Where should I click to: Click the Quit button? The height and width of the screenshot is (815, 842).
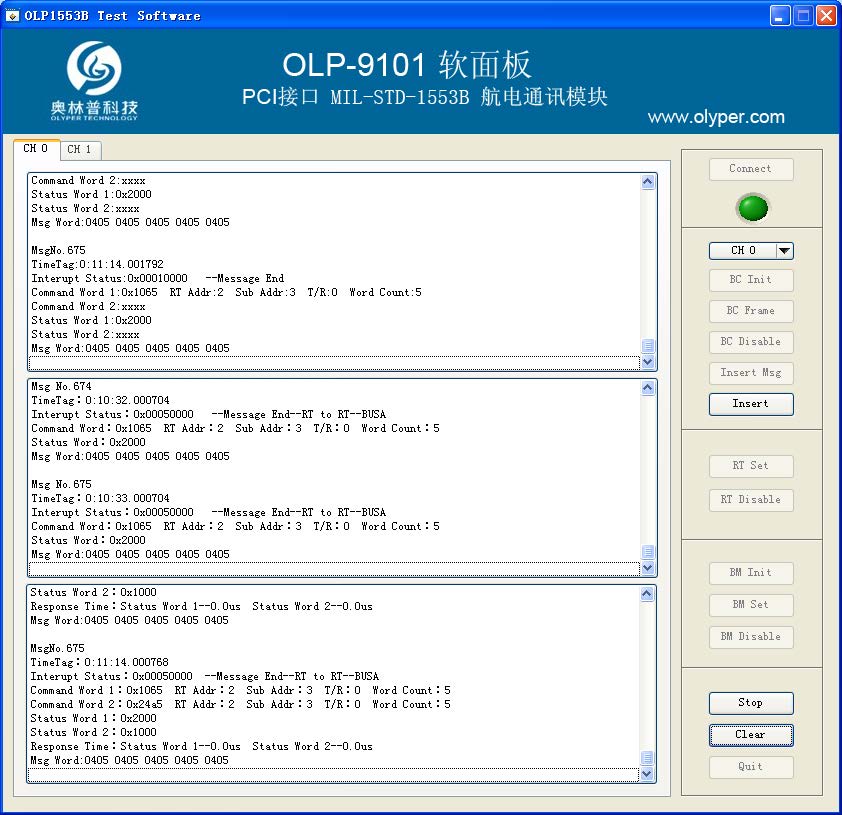(x=751, y=767)
